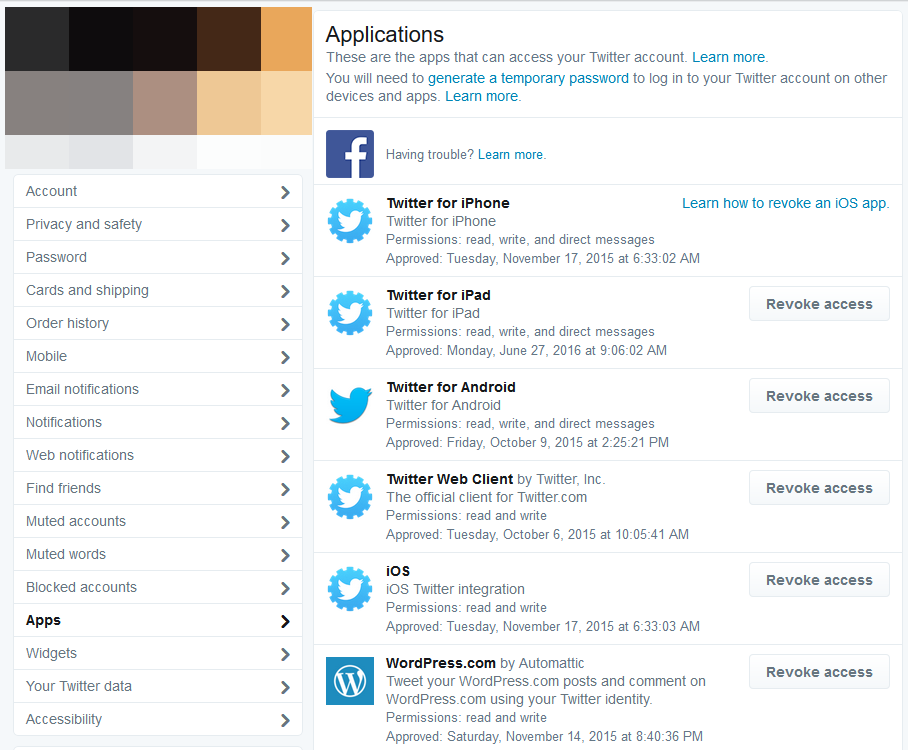Click the chevron beside Notifications
This screenshot has width=908, height=750.
click(285, 423)
